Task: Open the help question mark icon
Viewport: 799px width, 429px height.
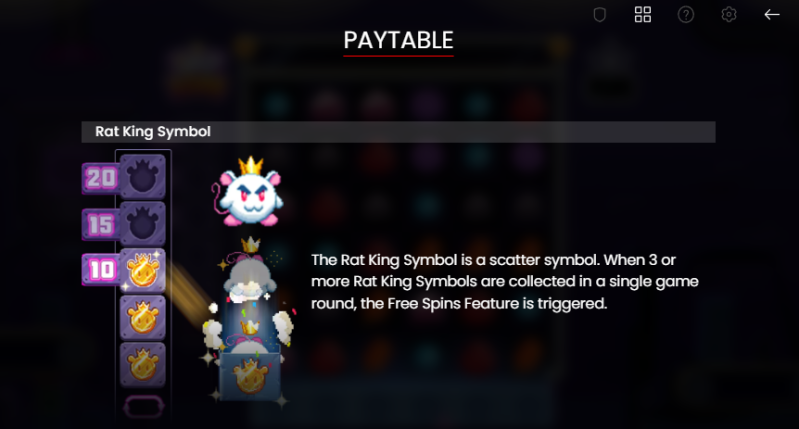Action: tap(685, 15)
